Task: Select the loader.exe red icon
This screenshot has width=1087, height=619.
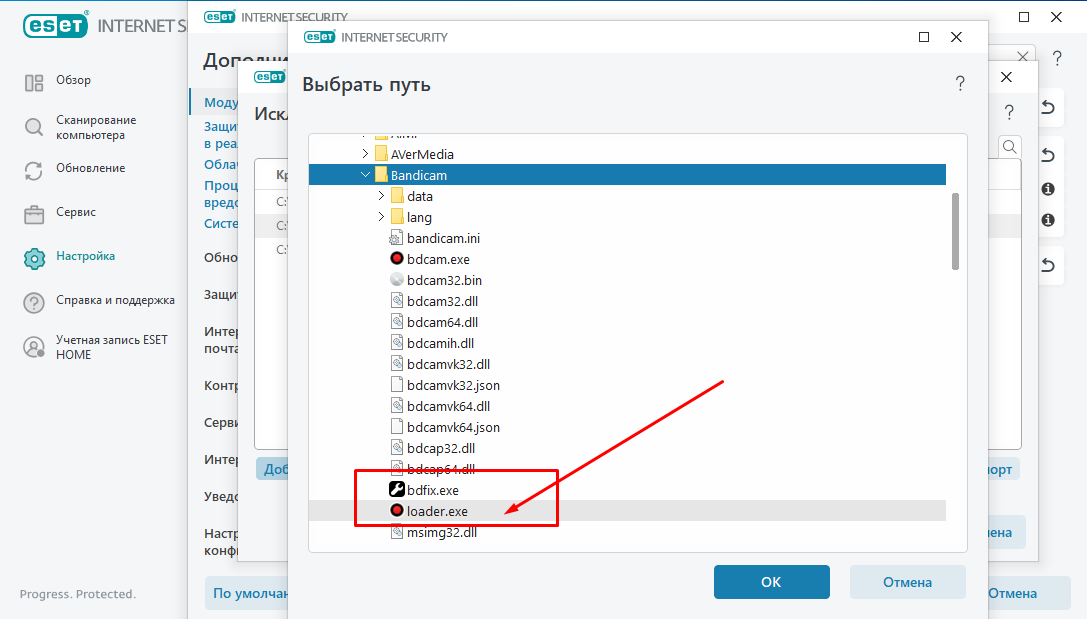Action: [x=397, y=511]
